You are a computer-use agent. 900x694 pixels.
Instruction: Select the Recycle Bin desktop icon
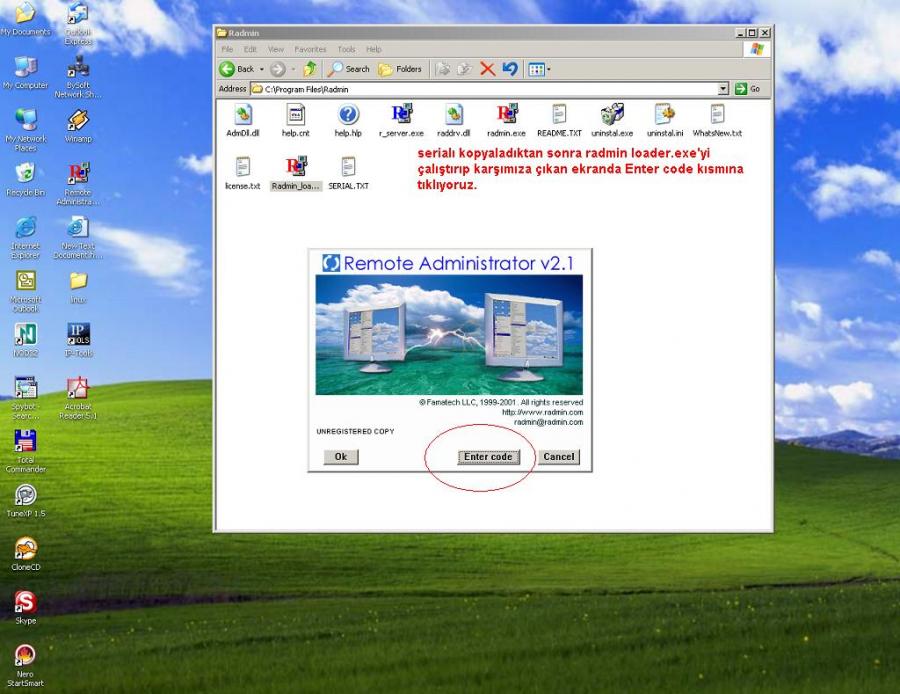[x=25, y=180]
